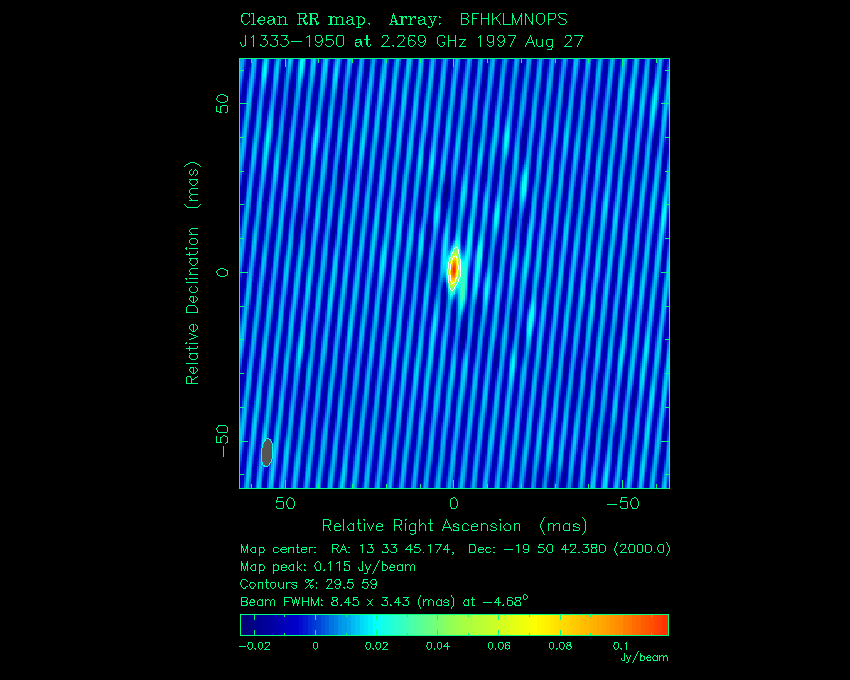This screenshot has width=850, height=680.
Task: Click the "-0.02" color bar tick label
Action: pyautogui.click(x=255, y=646)
